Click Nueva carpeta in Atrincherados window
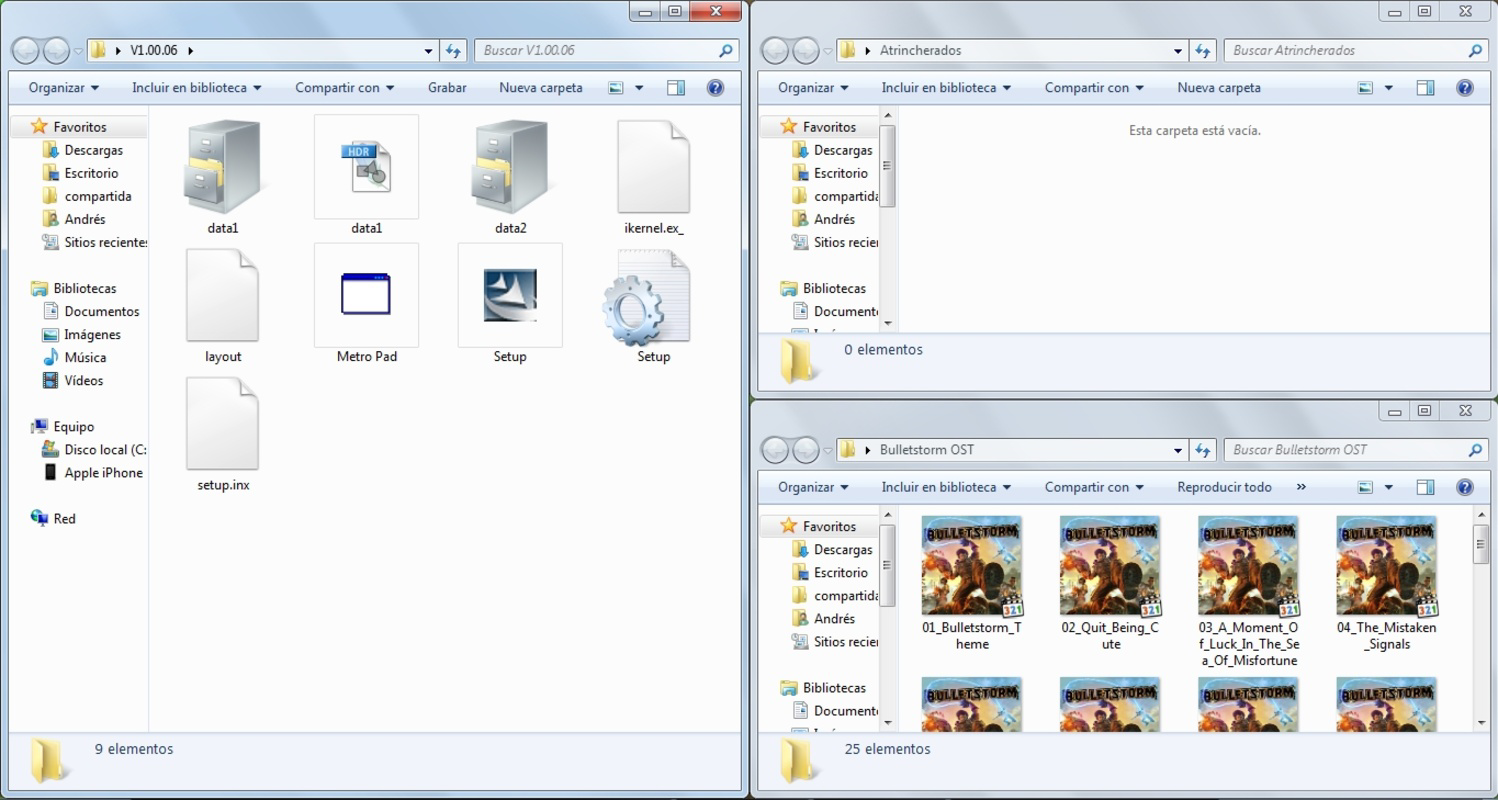 (1219, 88)
